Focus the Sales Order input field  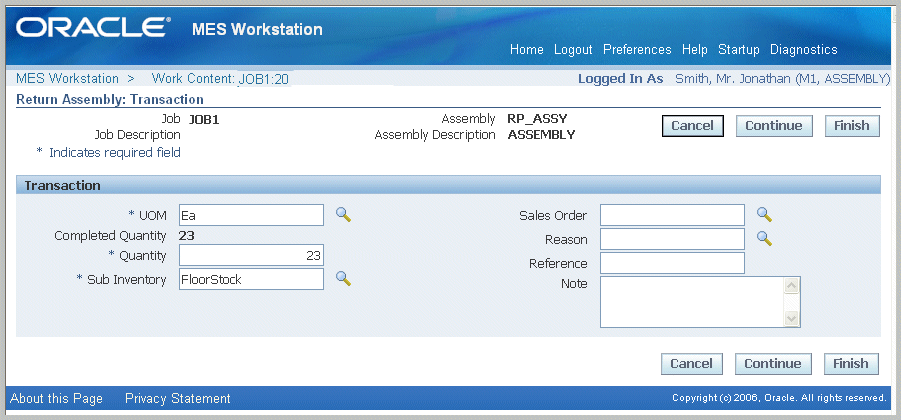(x=672, y=215)
